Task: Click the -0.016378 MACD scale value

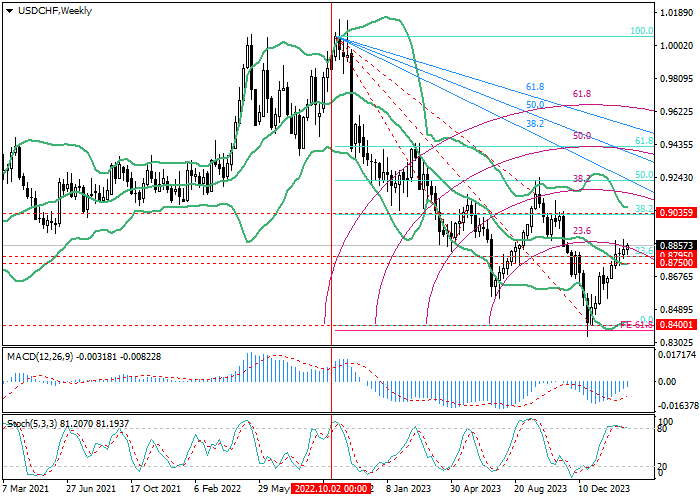Action: click(677, 405)
